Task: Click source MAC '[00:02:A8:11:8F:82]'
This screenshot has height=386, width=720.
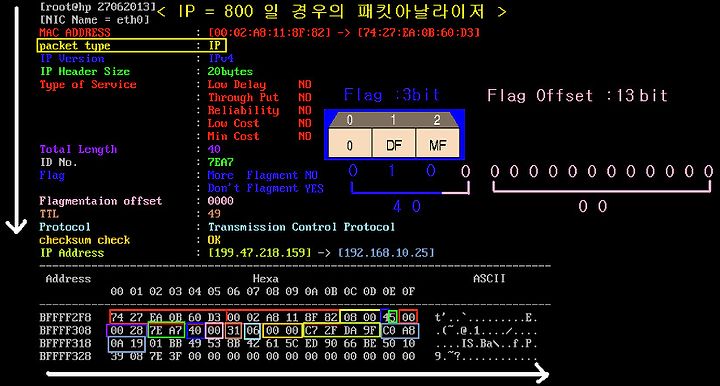Action: tap(269, 33)
